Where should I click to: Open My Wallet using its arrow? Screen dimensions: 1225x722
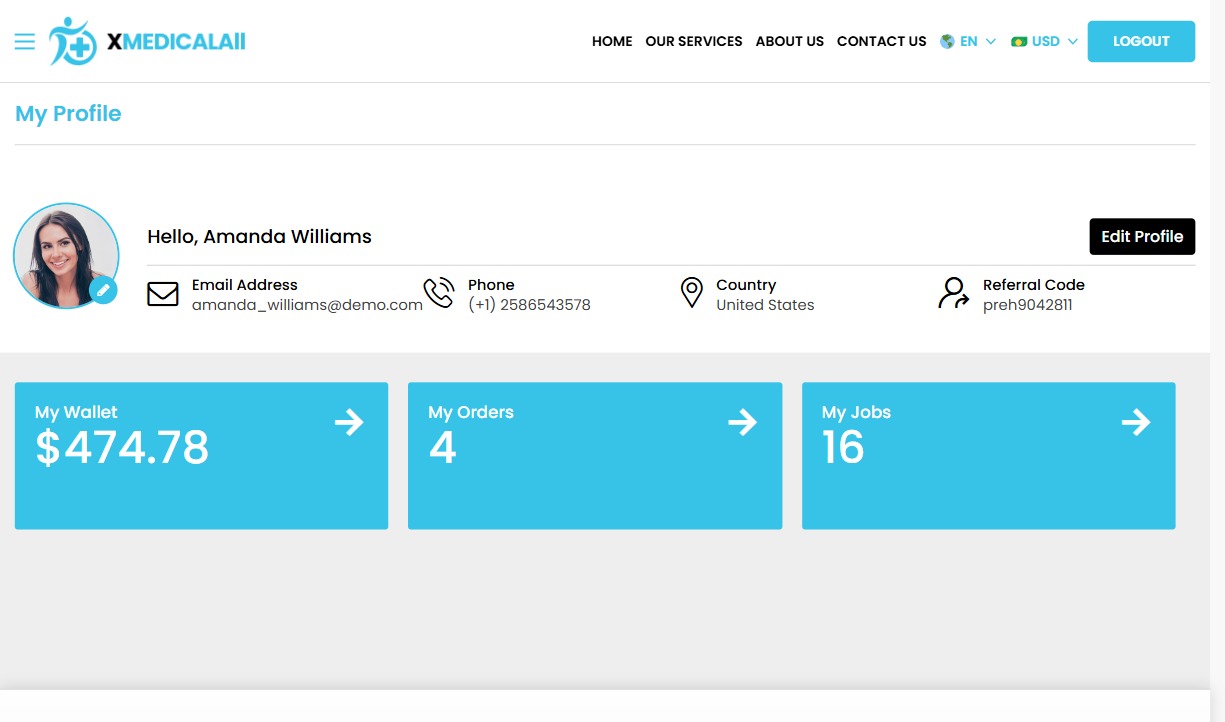click(x=349, y=423)
